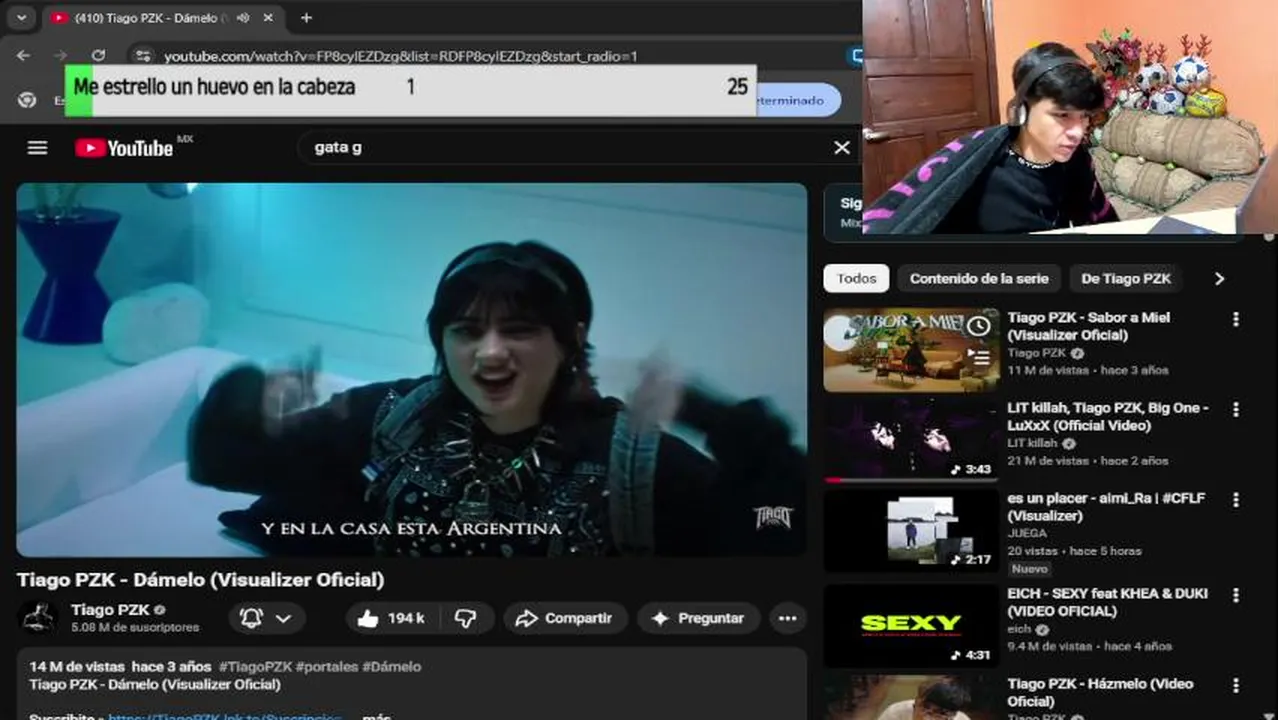The height and width of the screenshot is (720, 1278).
Task: Expand description with "más"
Action: click(376, 716)
